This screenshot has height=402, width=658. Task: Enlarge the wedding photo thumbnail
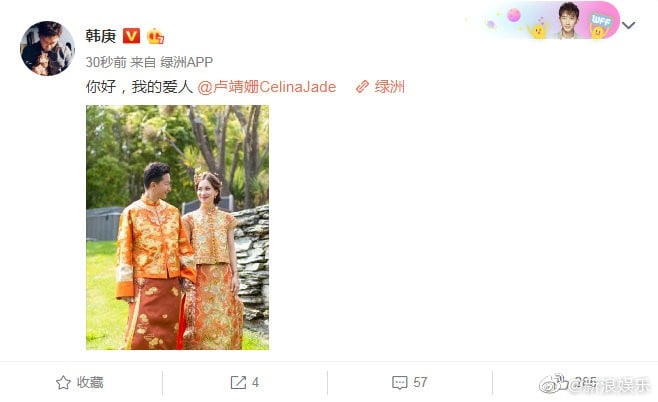click(x=178, y=227)
